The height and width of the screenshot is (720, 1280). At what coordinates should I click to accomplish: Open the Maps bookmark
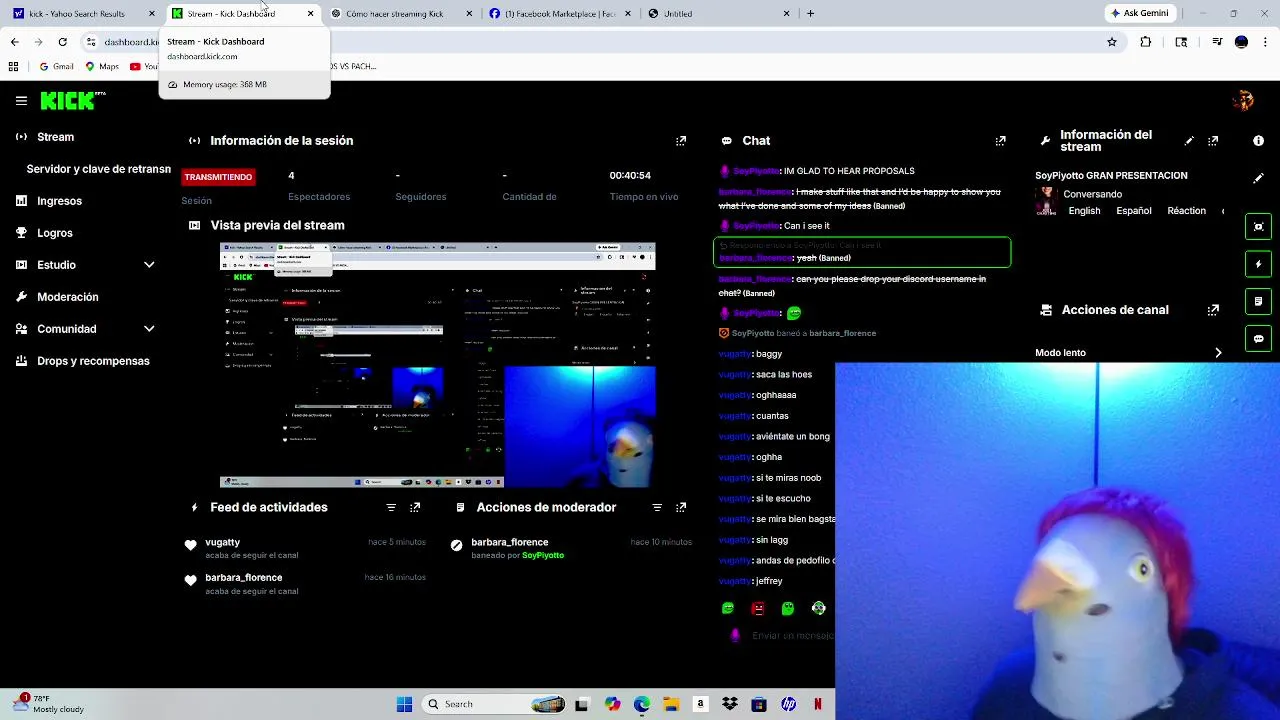102,66
